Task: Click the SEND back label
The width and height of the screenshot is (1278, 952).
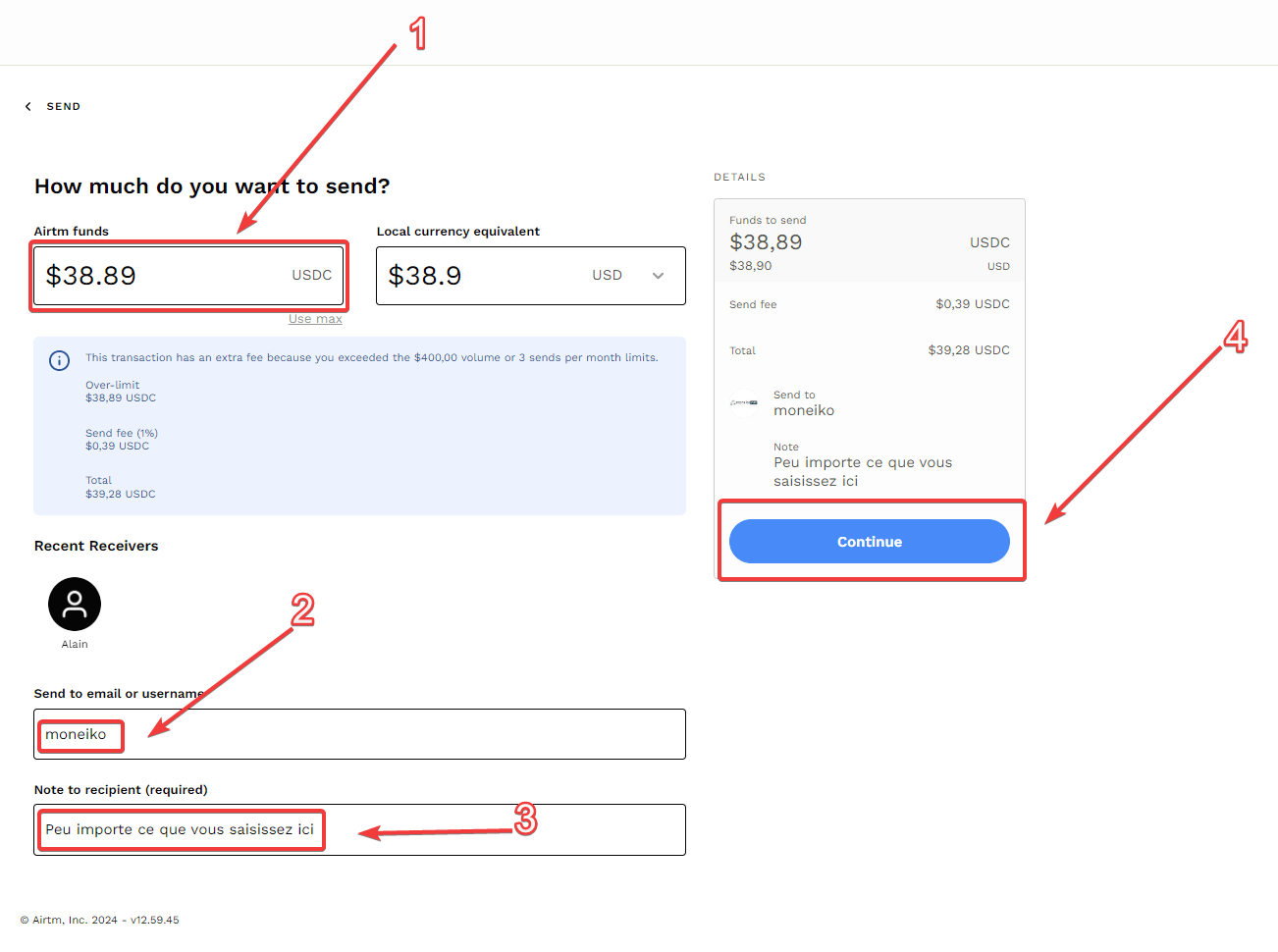Action: (64, 106)
